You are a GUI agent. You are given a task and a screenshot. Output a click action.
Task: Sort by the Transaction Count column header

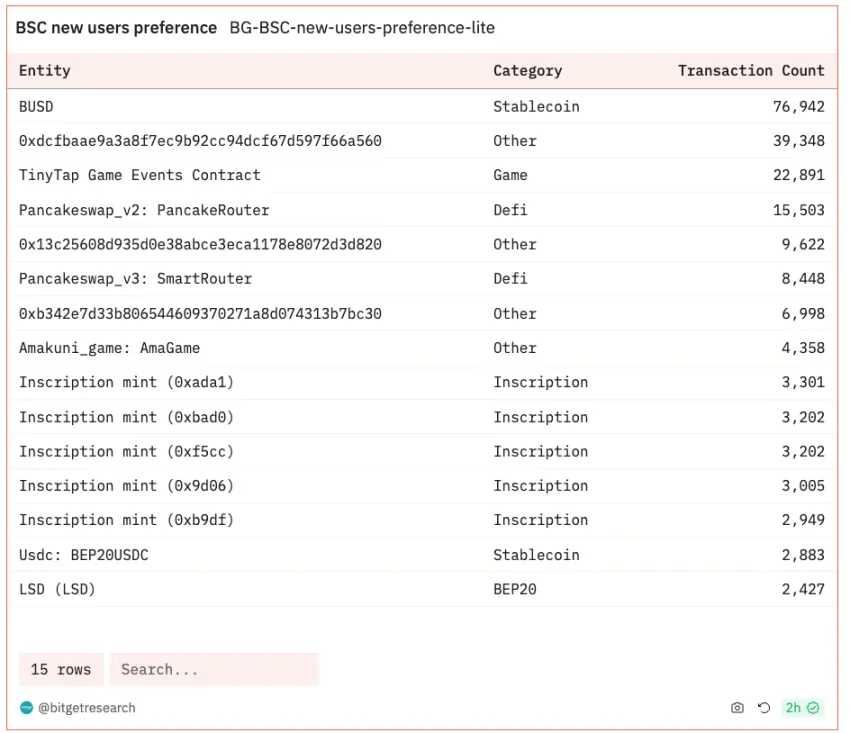coord(751,71)
